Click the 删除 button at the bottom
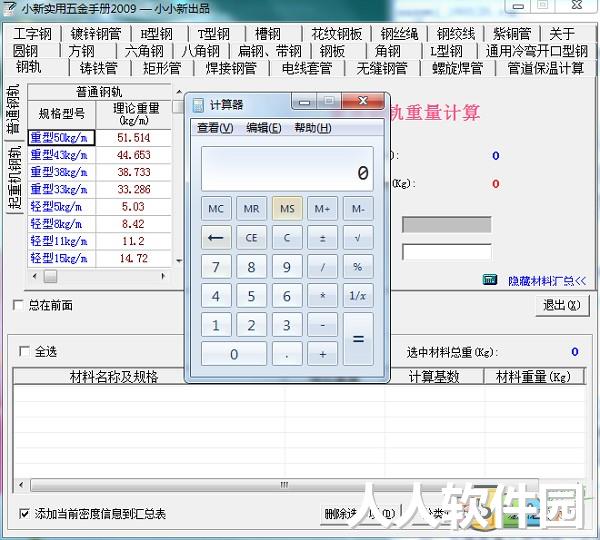Viewport: 600px width, 540px height. [360, 513]
